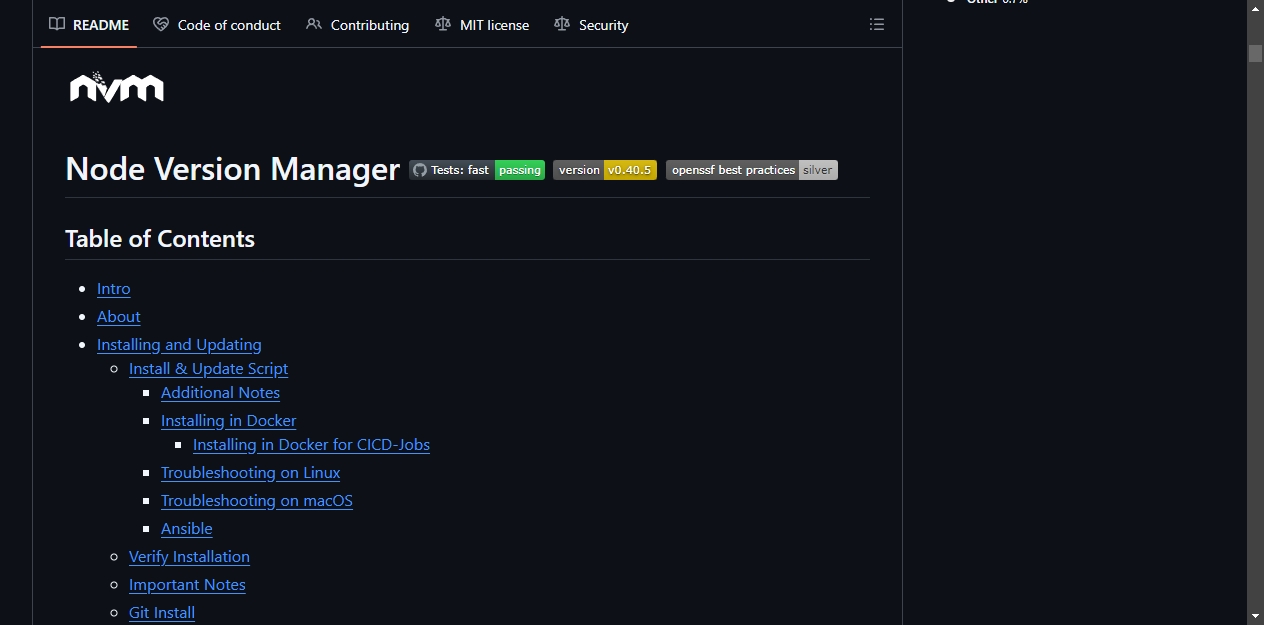The width and height of the screenshot is (1264, 625).
Task: Go to the Intro section link
Action: tap(114, 289)
